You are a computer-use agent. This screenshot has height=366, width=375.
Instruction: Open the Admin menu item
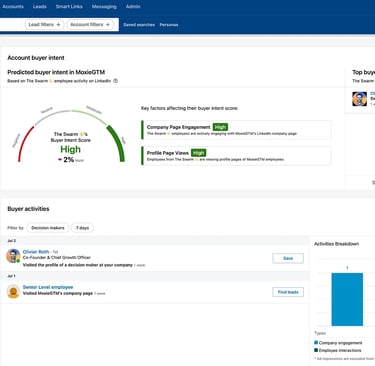click(x=133, y=6)
